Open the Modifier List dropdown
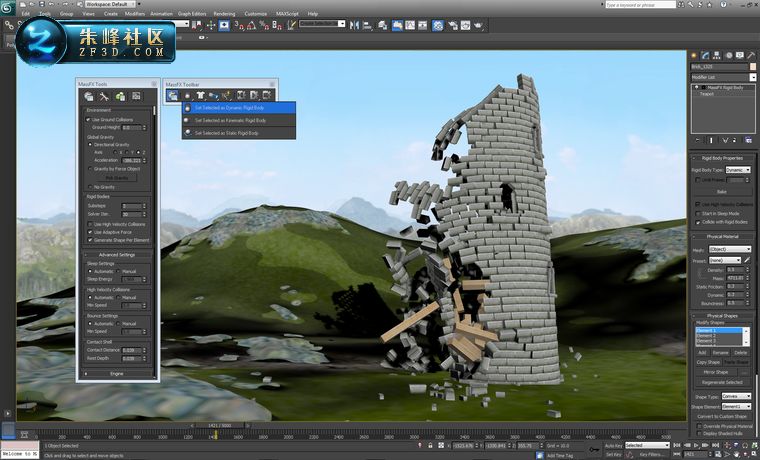The image size is (760, 460). [x=723, y=77]
